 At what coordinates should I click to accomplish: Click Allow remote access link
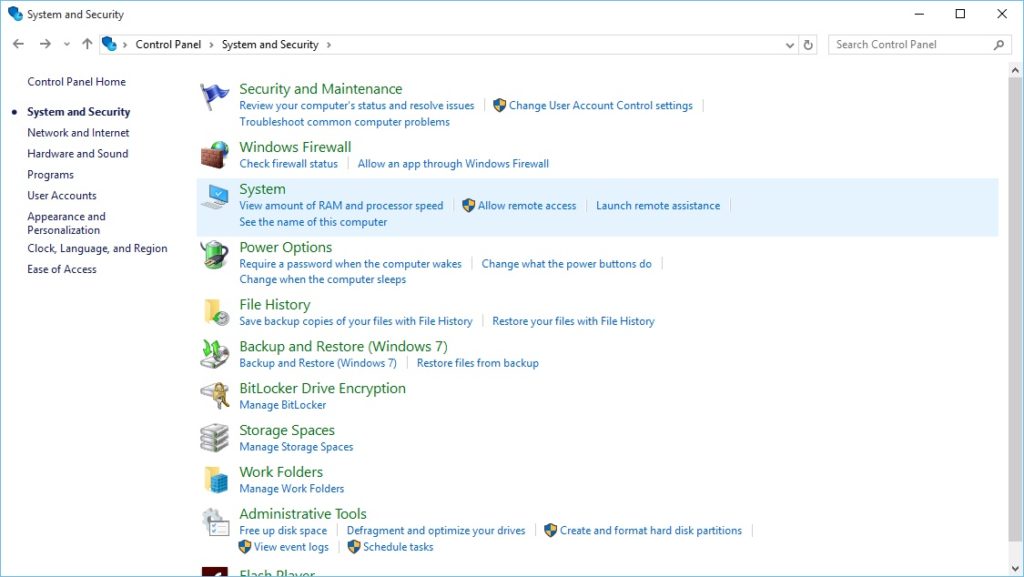pos(527,206)
